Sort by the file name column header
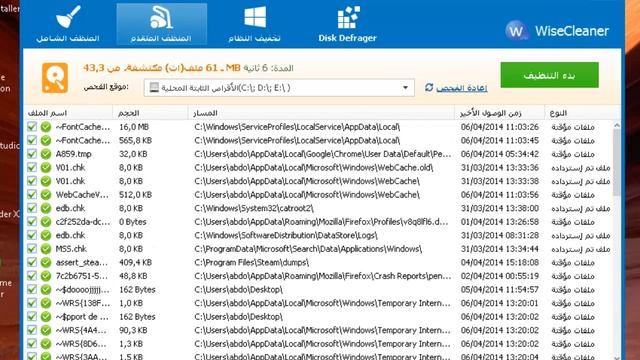This screenshot has width=640, height=360. pos(68,113)
